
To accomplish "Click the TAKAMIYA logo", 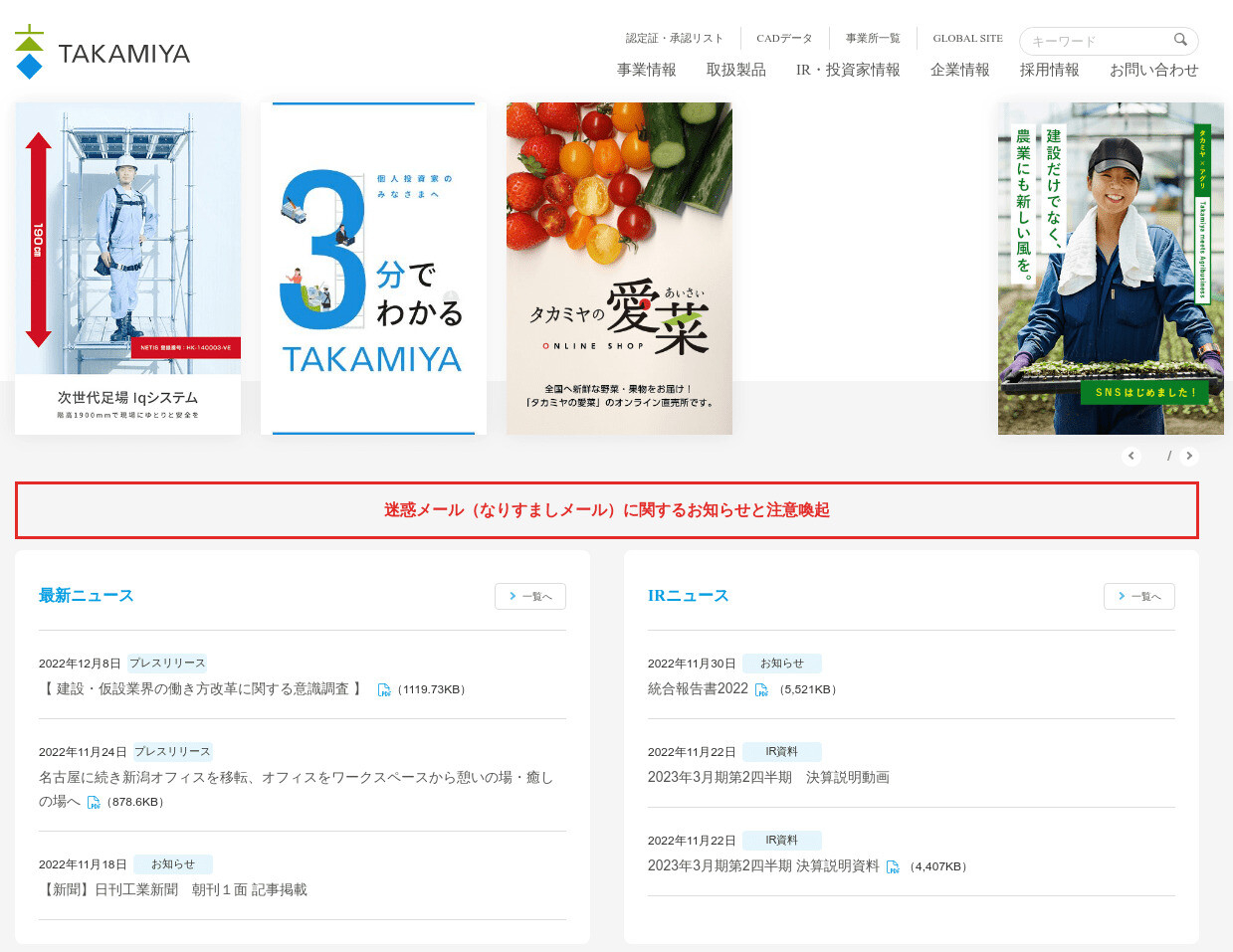I will click(x=103, y=52).
